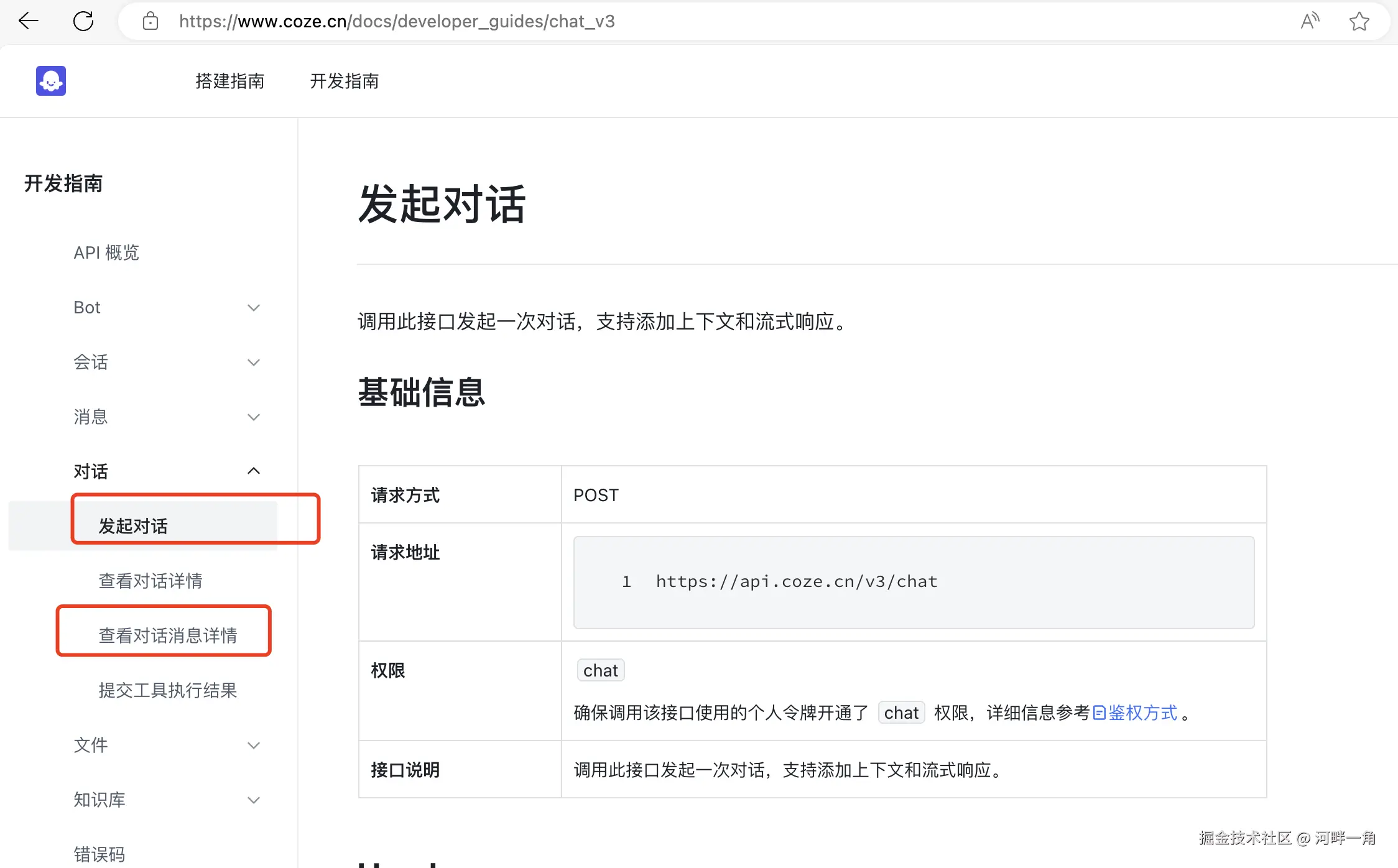
Task: Select 提交工具执行结果 in sidebar
Action: click(x=167, y=690)
